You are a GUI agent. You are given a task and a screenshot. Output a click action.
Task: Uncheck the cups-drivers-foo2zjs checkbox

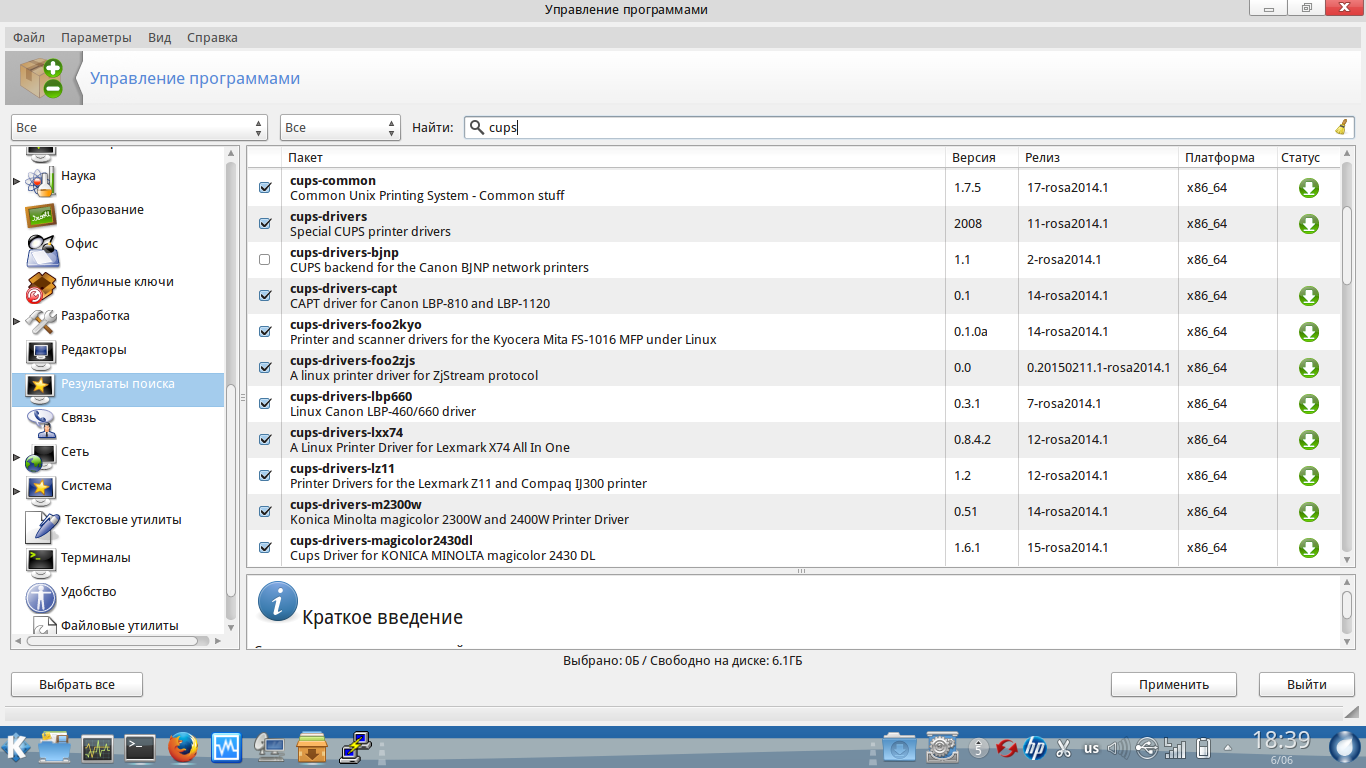point(265,368)
